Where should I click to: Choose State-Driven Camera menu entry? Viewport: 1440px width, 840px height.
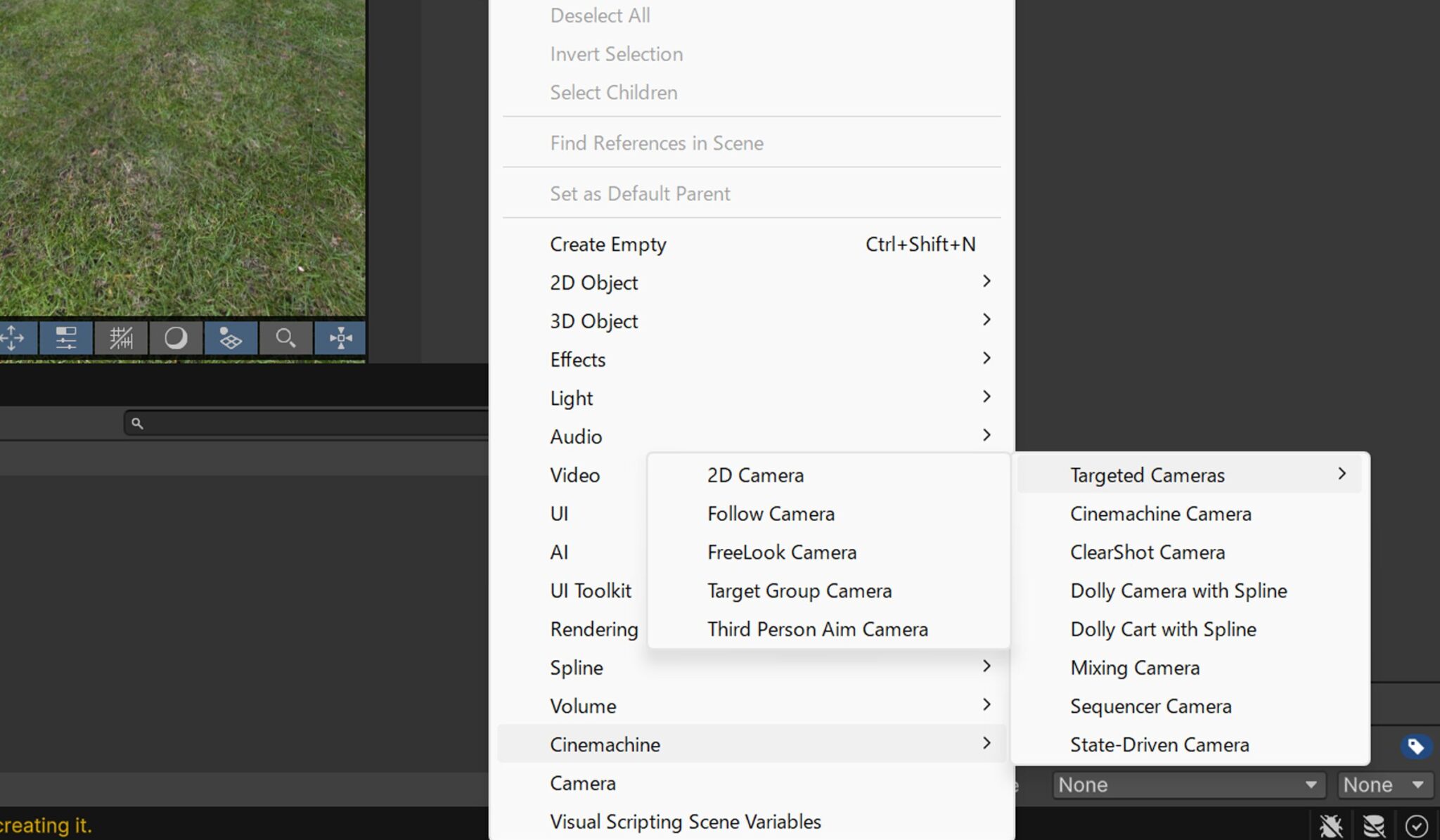pyautogui.click(x=1159, y=745)
